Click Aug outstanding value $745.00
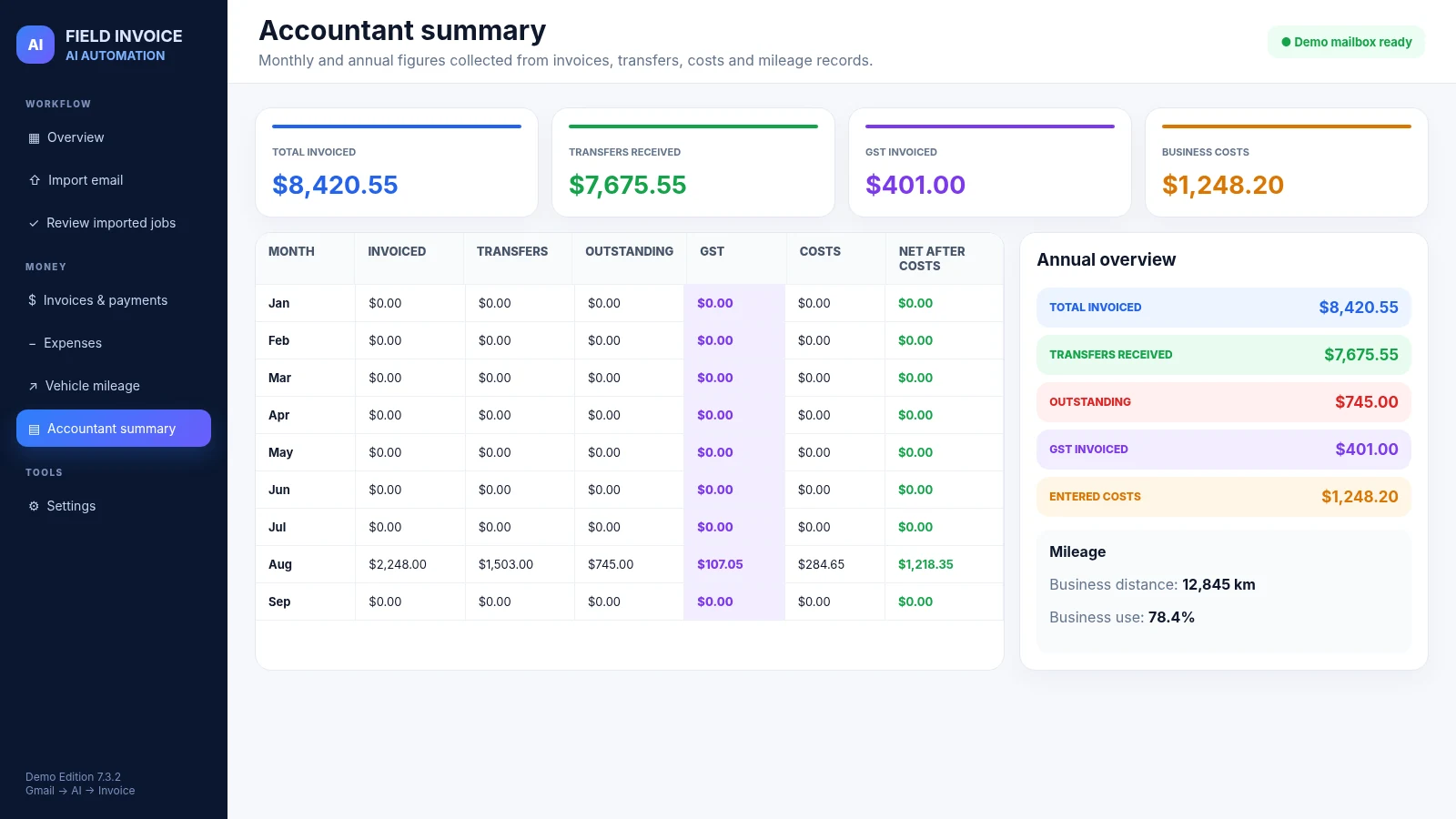 click(611, 564)
